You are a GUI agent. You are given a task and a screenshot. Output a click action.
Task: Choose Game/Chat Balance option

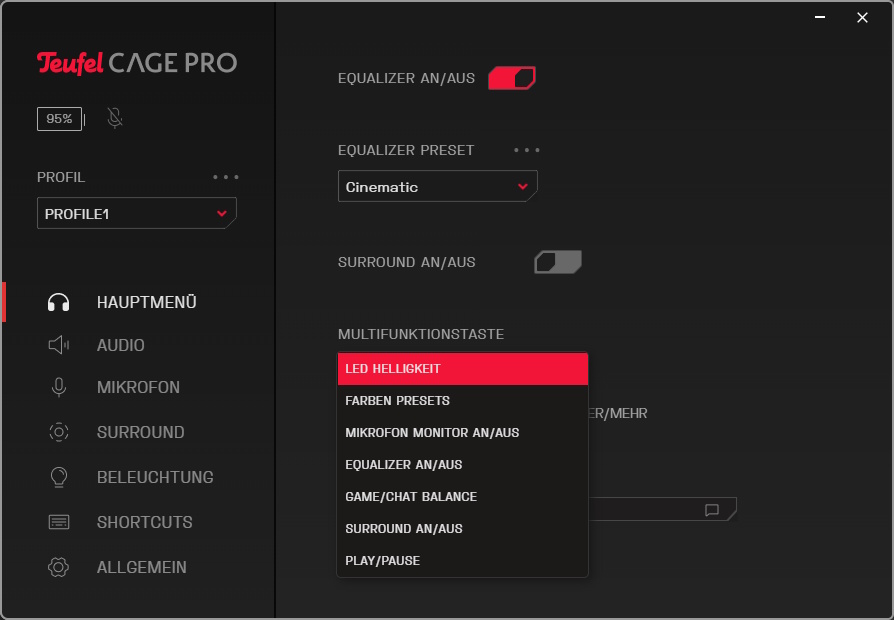pos(411,497)
